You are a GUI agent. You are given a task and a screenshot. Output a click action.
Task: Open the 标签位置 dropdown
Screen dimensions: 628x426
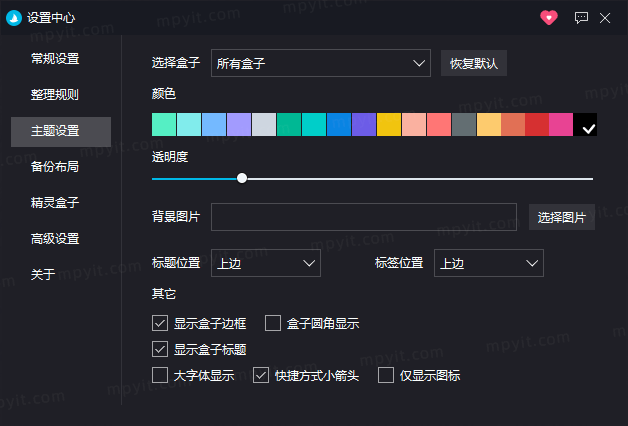tap(489, 263)
